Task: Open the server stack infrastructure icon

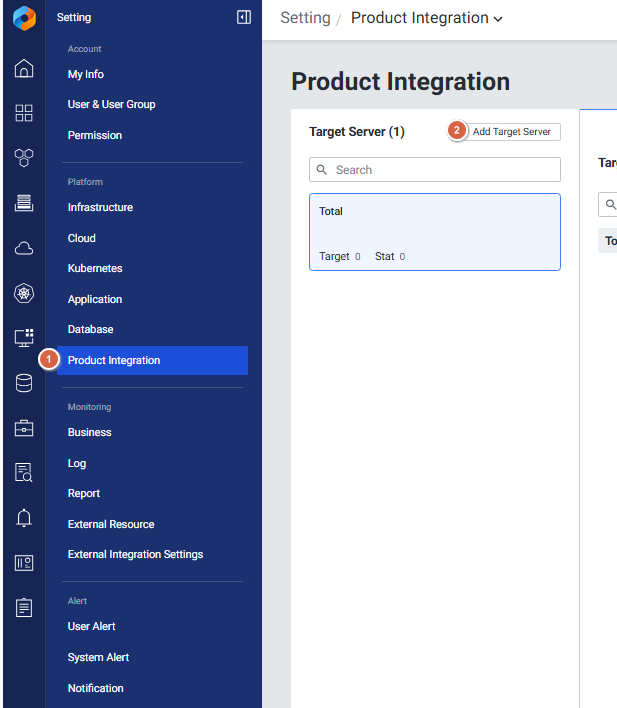Action: (24, 203)
